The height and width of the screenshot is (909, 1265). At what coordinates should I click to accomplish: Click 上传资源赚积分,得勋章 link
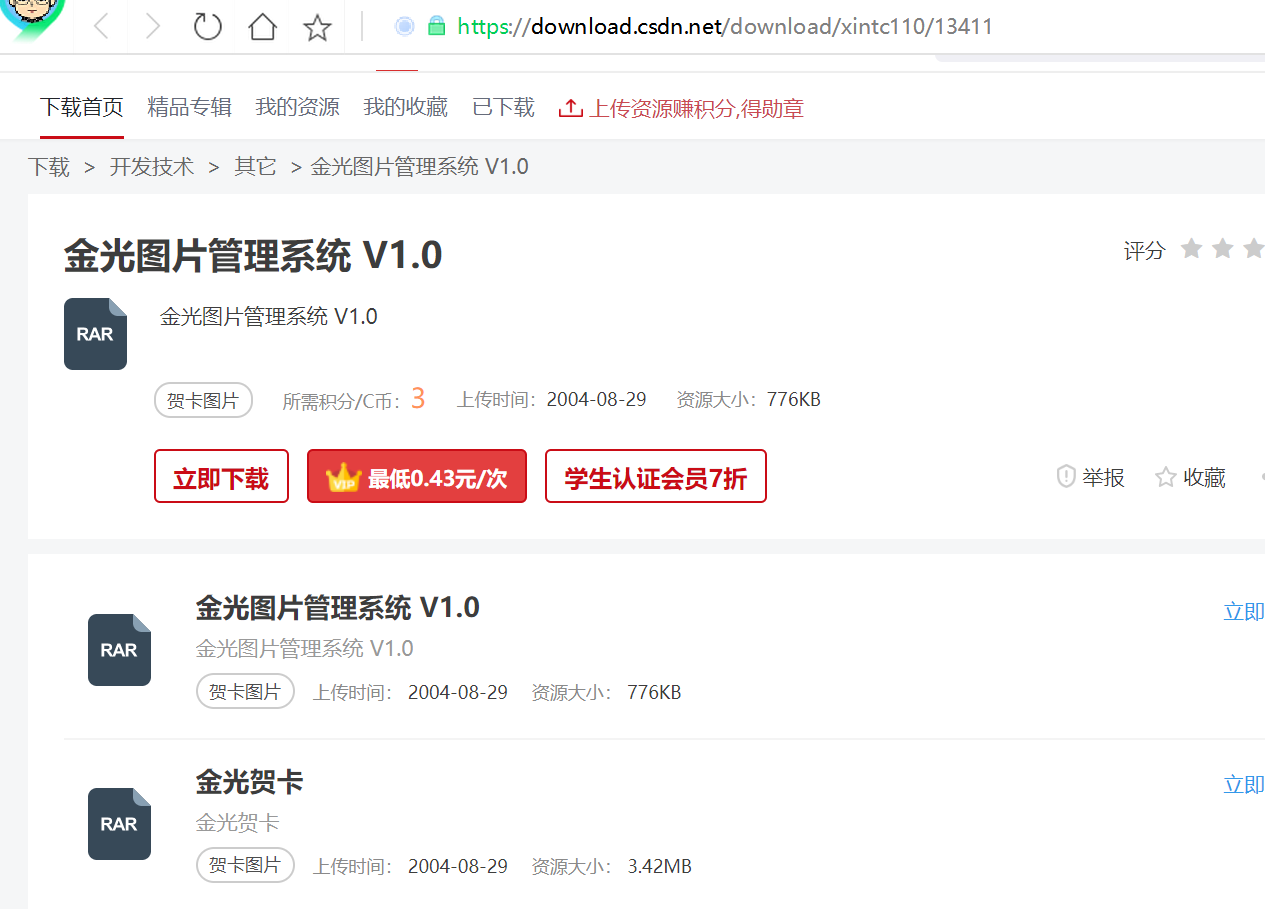[696, 108]
